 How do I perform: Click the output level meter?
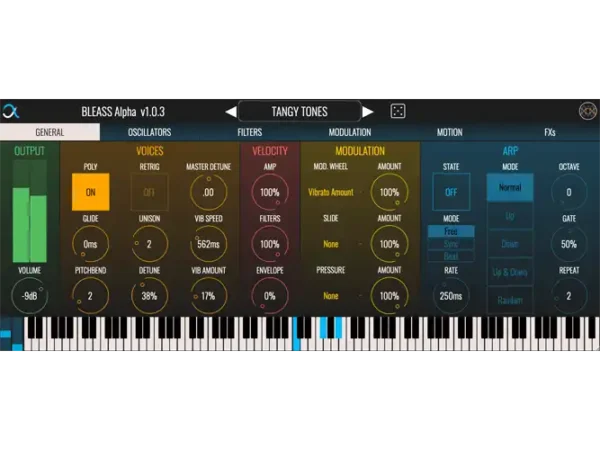(30, 212)
